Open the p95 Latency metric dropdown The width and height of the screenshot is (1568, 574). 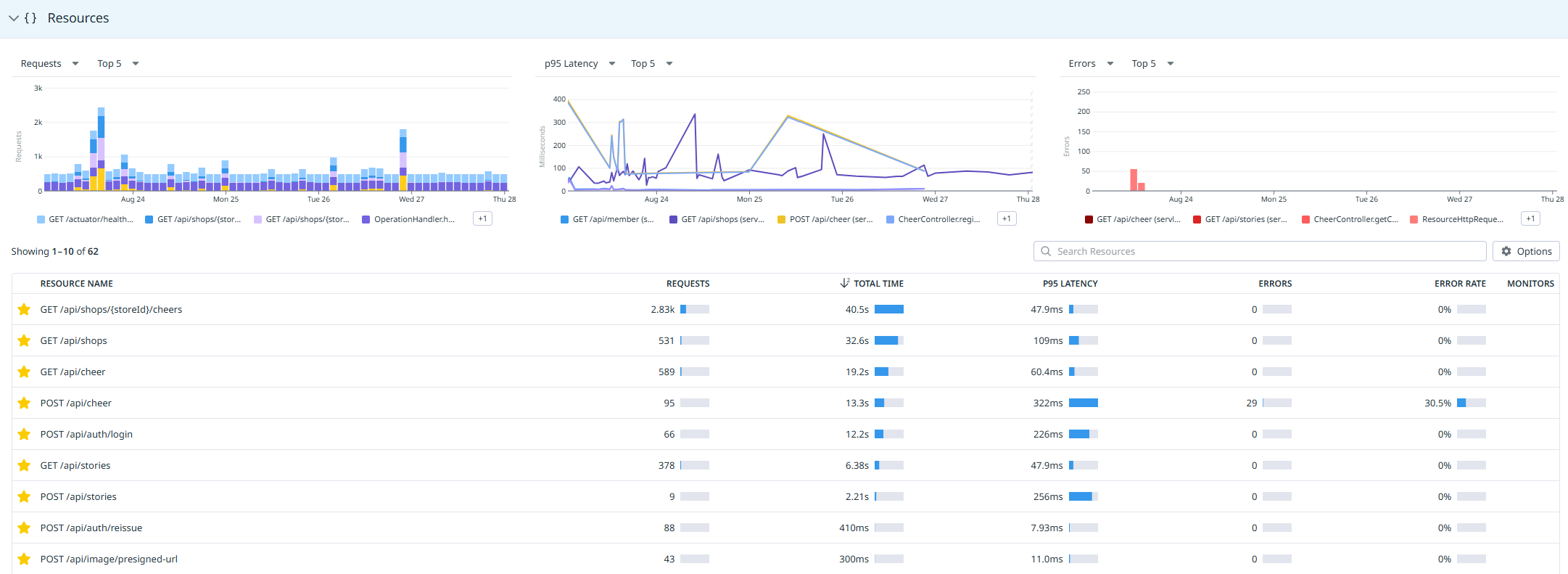coord(580,64)
